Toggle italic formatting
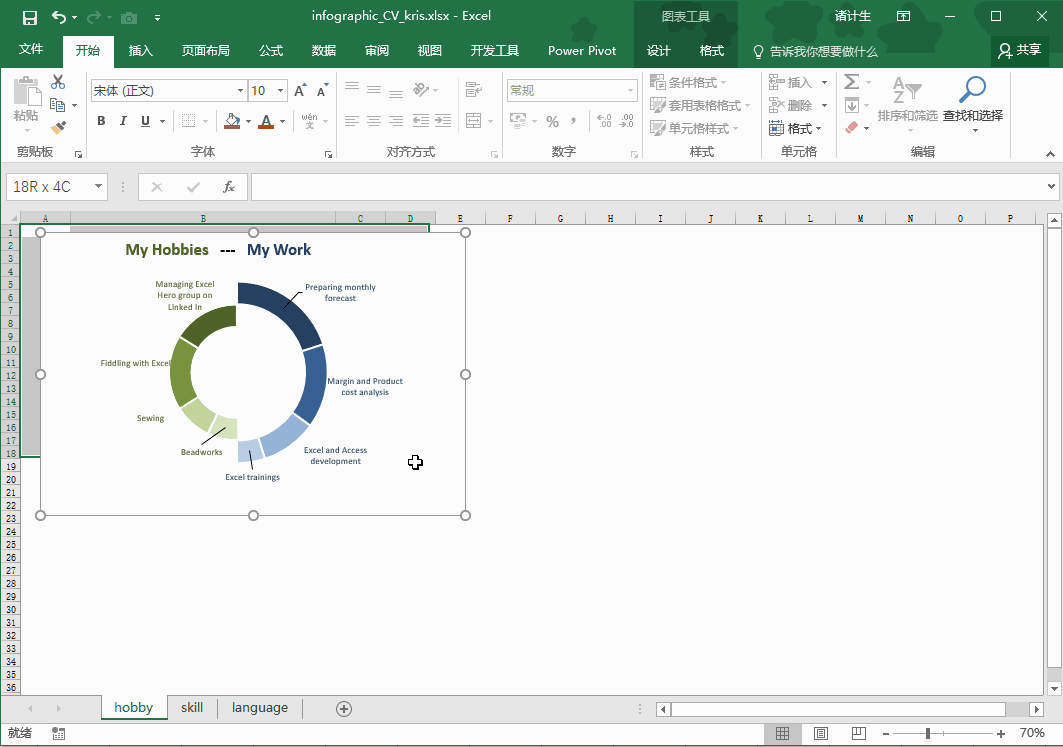The width and height of the screenshot is (1063, 747). coord(123,121)
